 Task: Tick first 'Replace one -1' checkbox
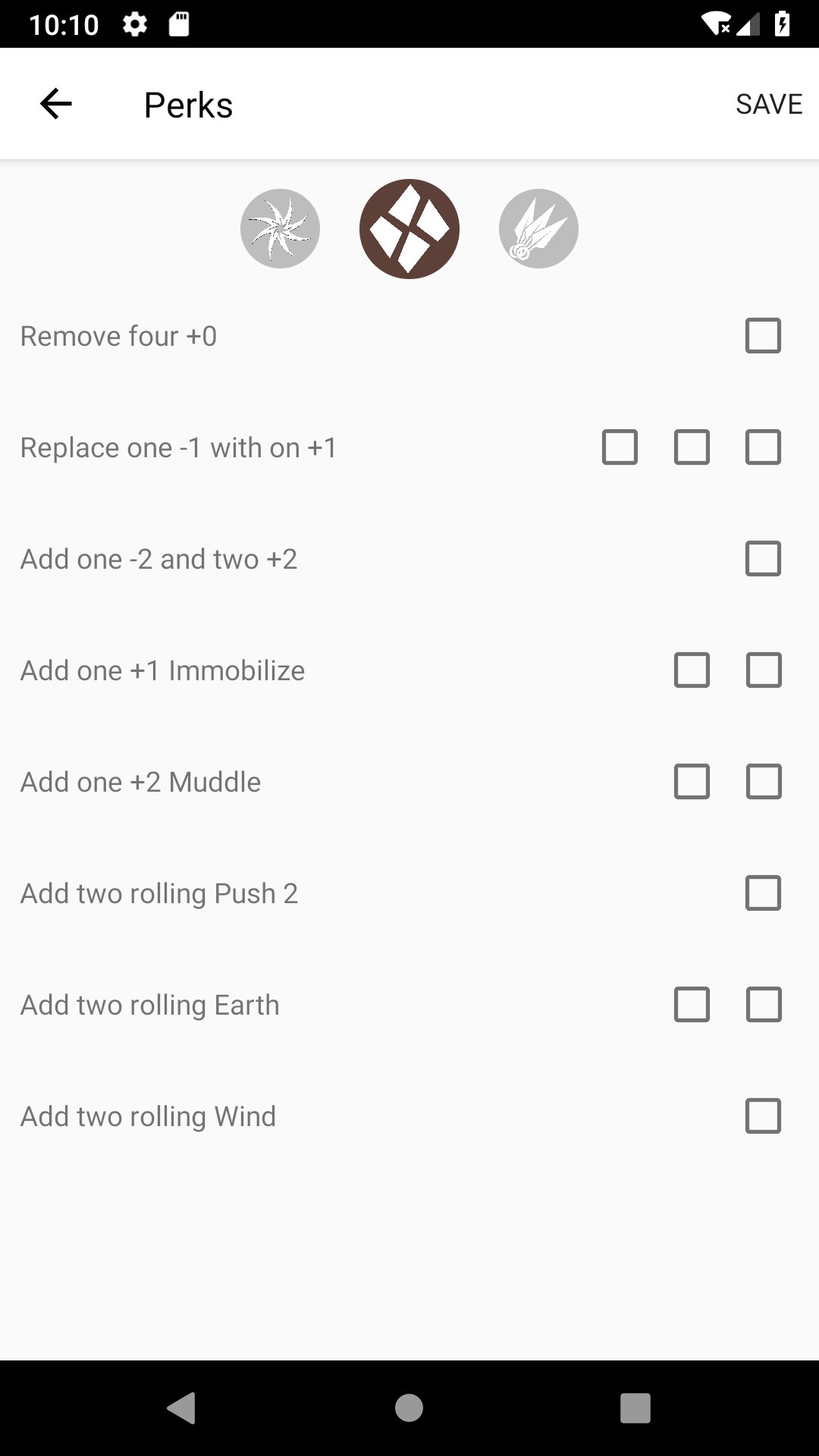click(620, 447)
